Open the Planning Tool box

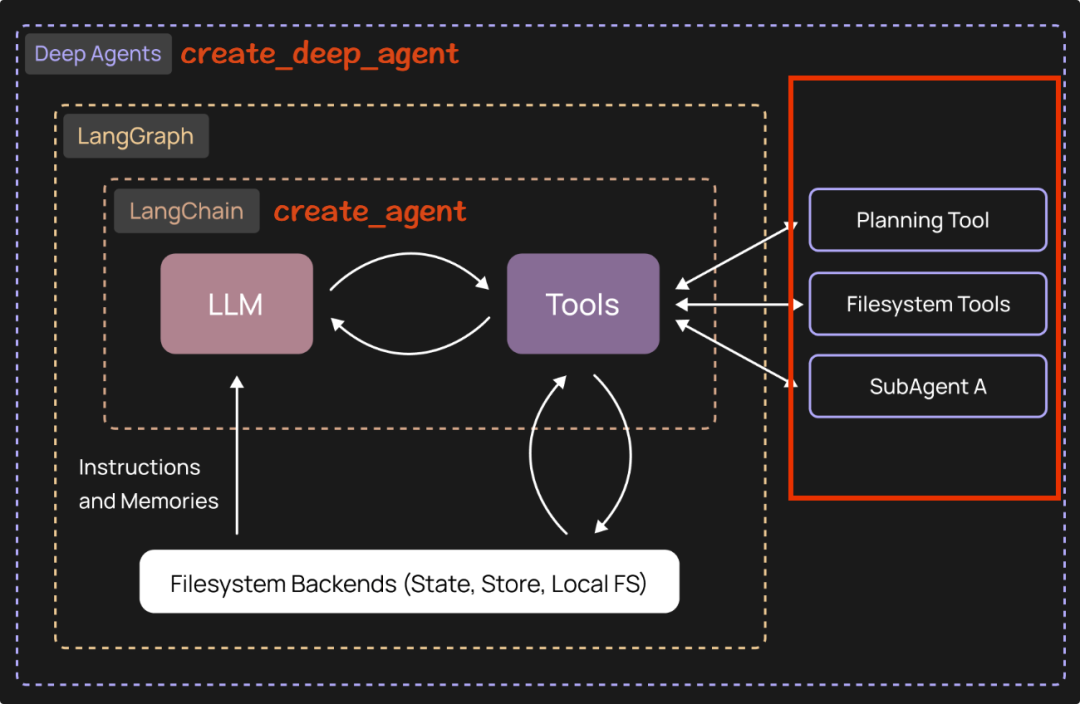tap(927, 220)
